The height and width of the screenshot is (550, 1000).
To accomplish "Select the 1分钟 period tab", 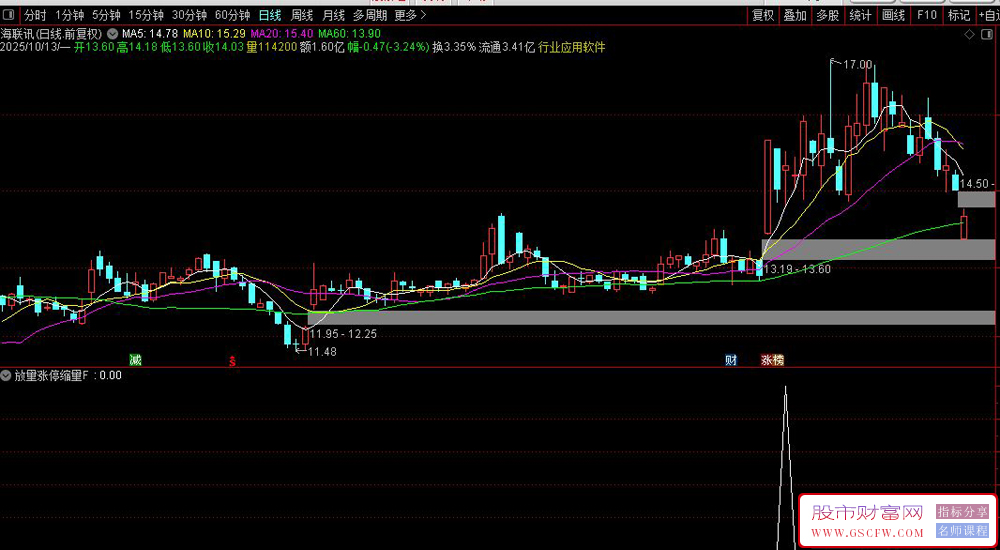I will click(x=70, y=15).
